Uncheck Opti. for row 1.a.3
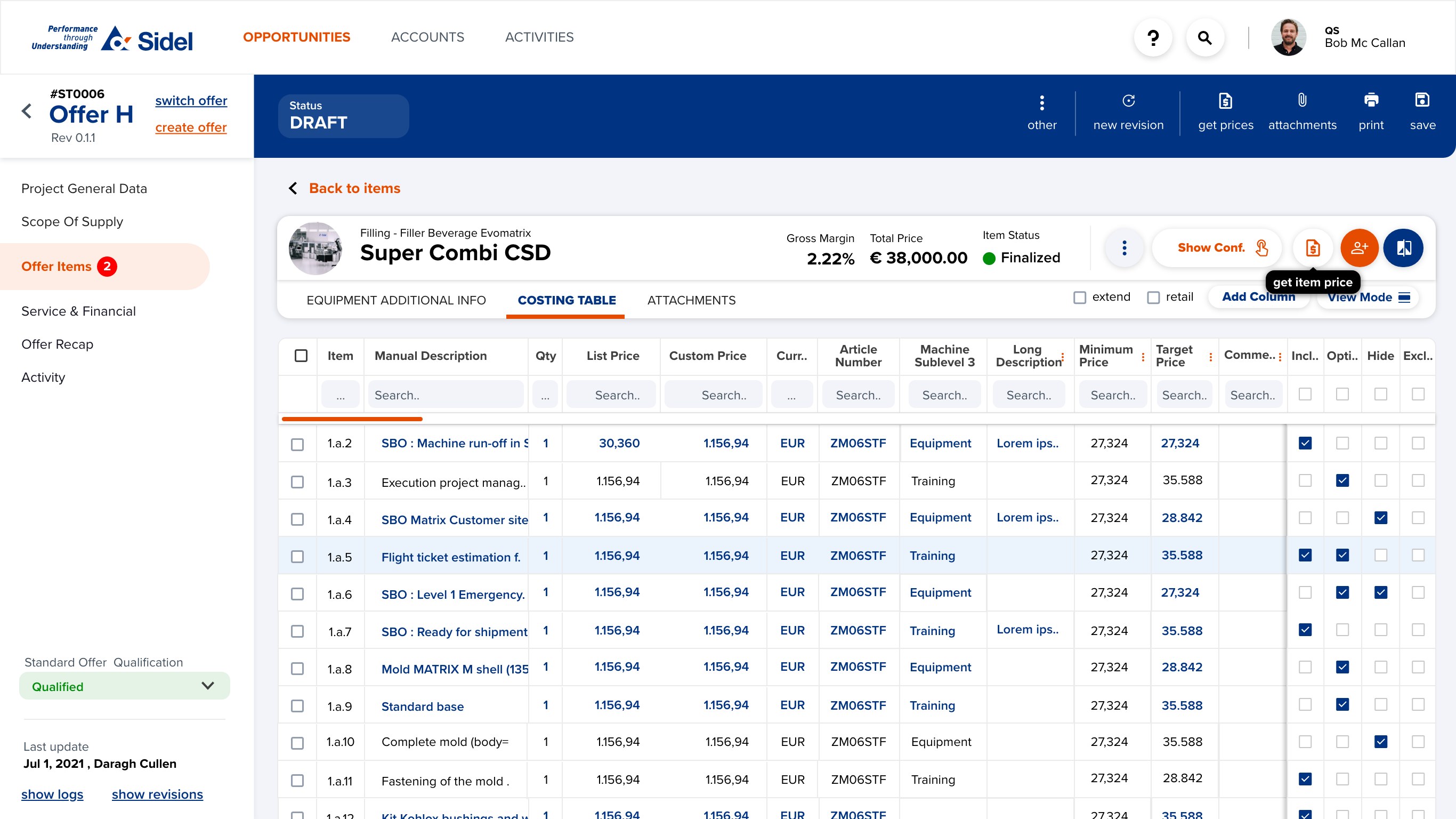1456x819 pixels. point(1342,480)
